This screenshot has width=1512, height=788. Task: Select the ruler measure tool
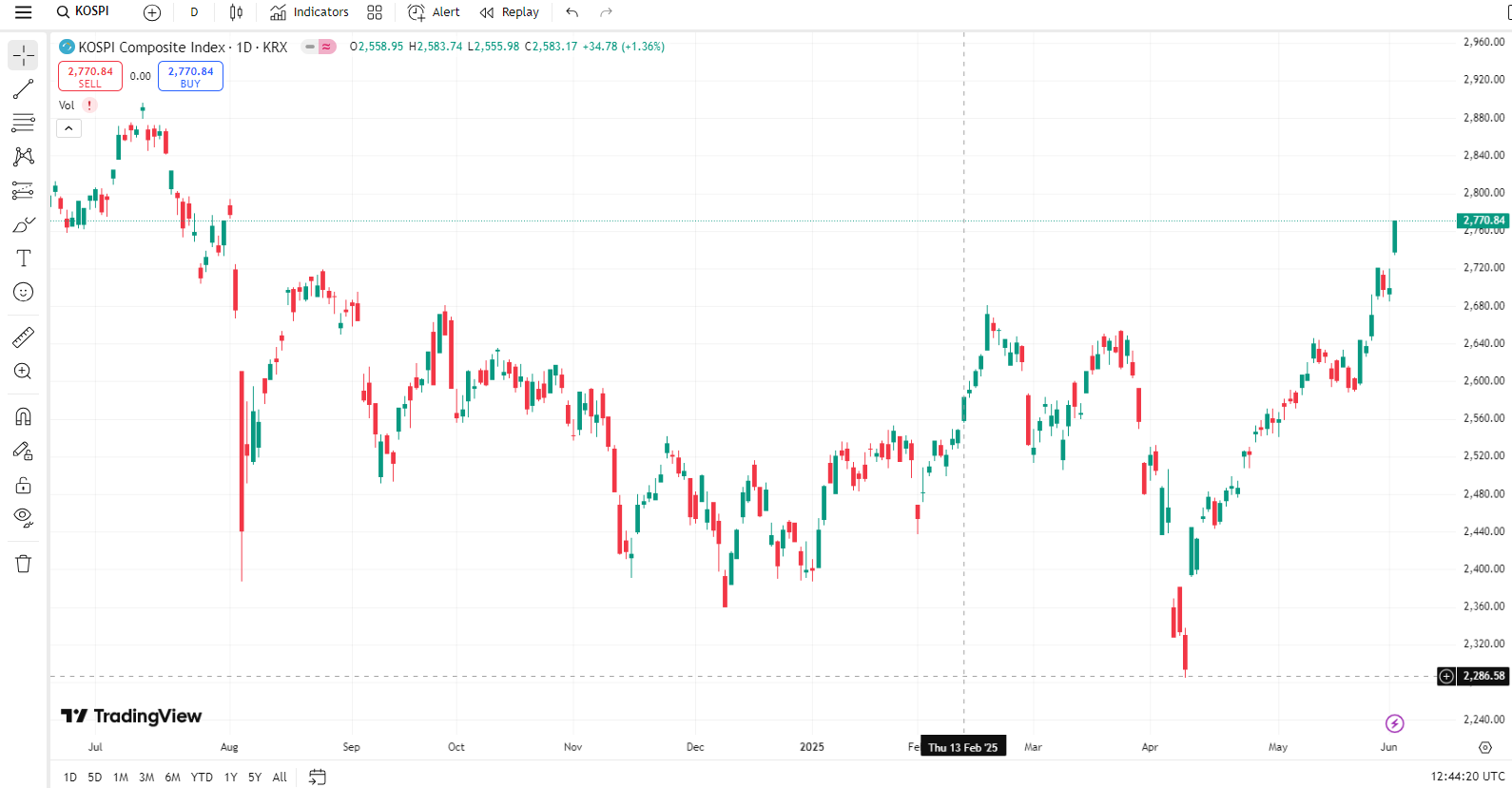[23, 337]
